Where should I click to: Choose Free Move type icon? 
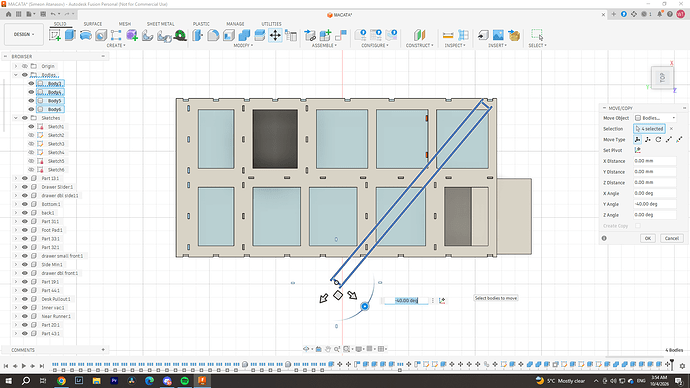[638, 139]
